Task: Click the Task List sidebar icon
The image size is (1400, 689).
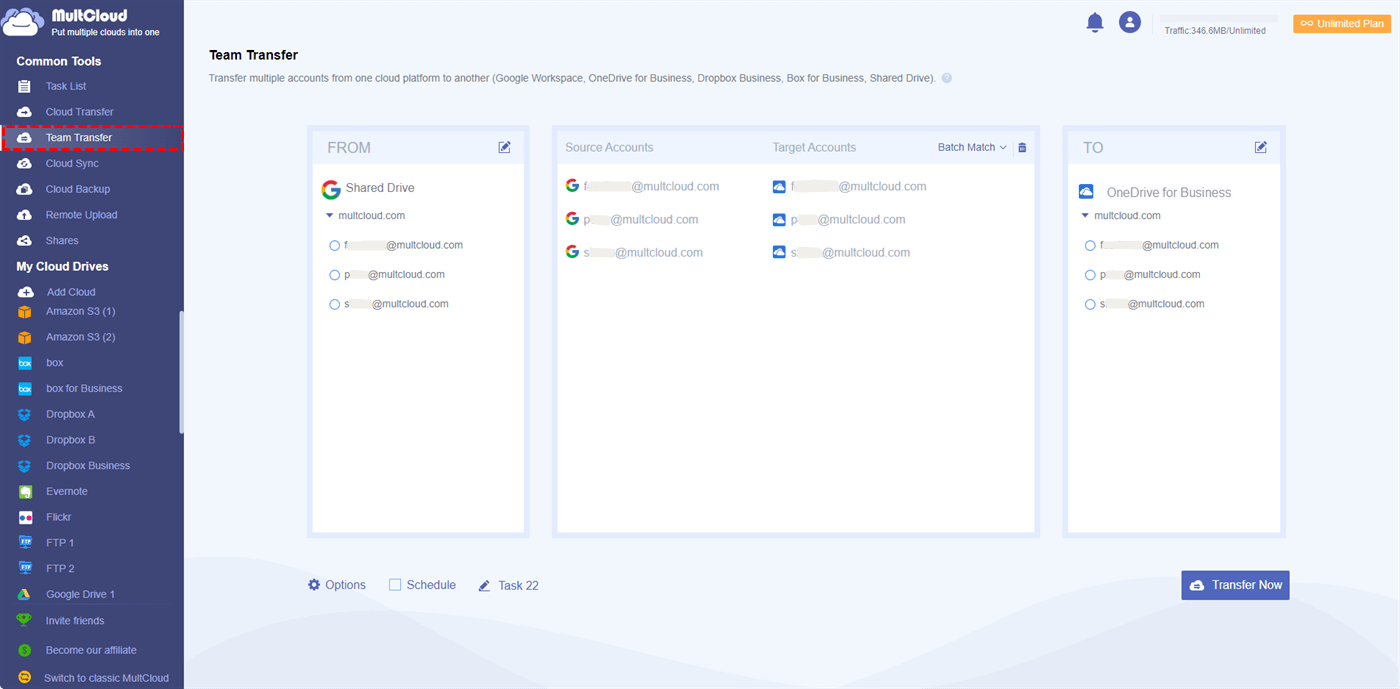Action: 25,86
